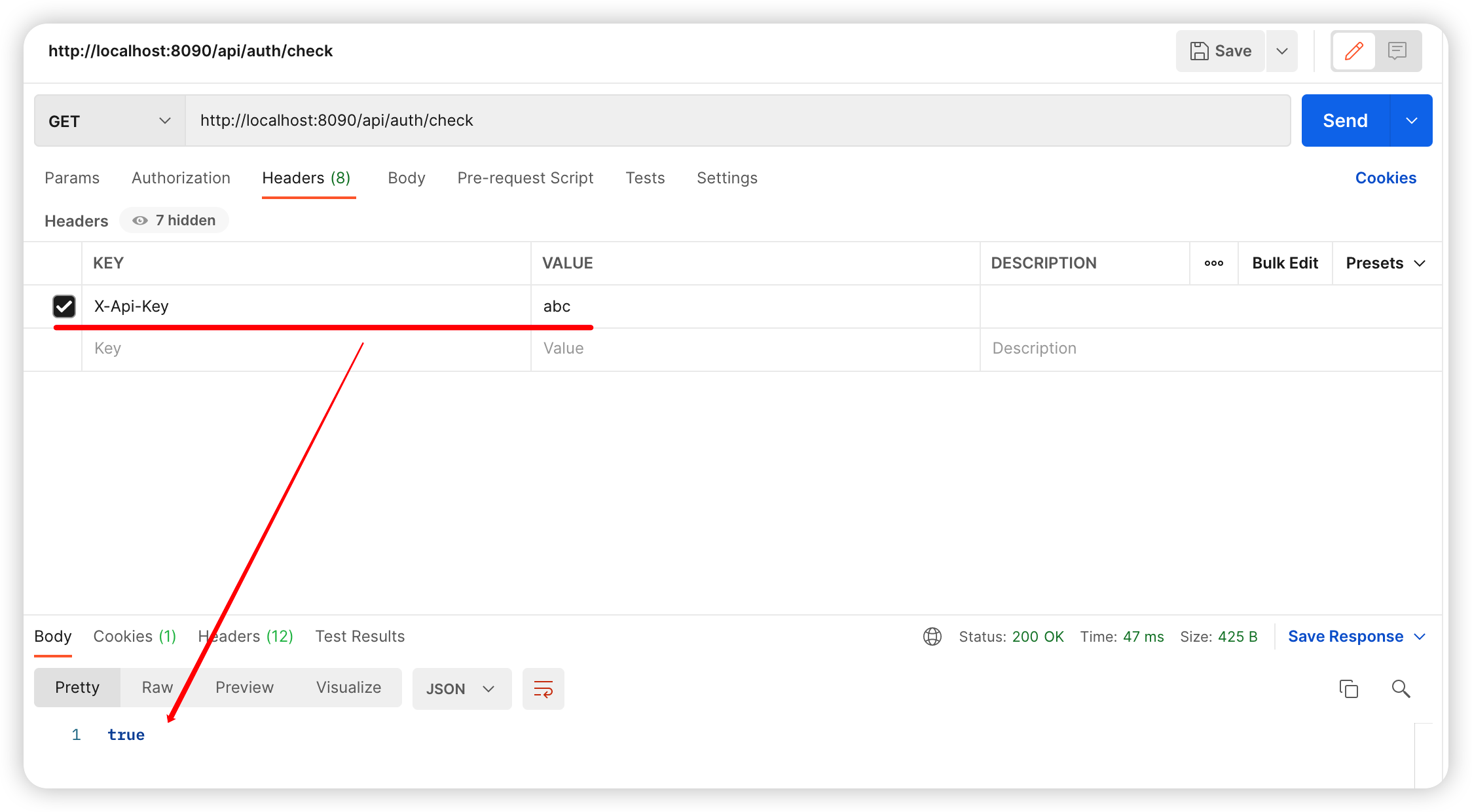This screenshot has height=812, width=1472.
Task: Expand the Presets dropdown
Action: [1386, 263]
